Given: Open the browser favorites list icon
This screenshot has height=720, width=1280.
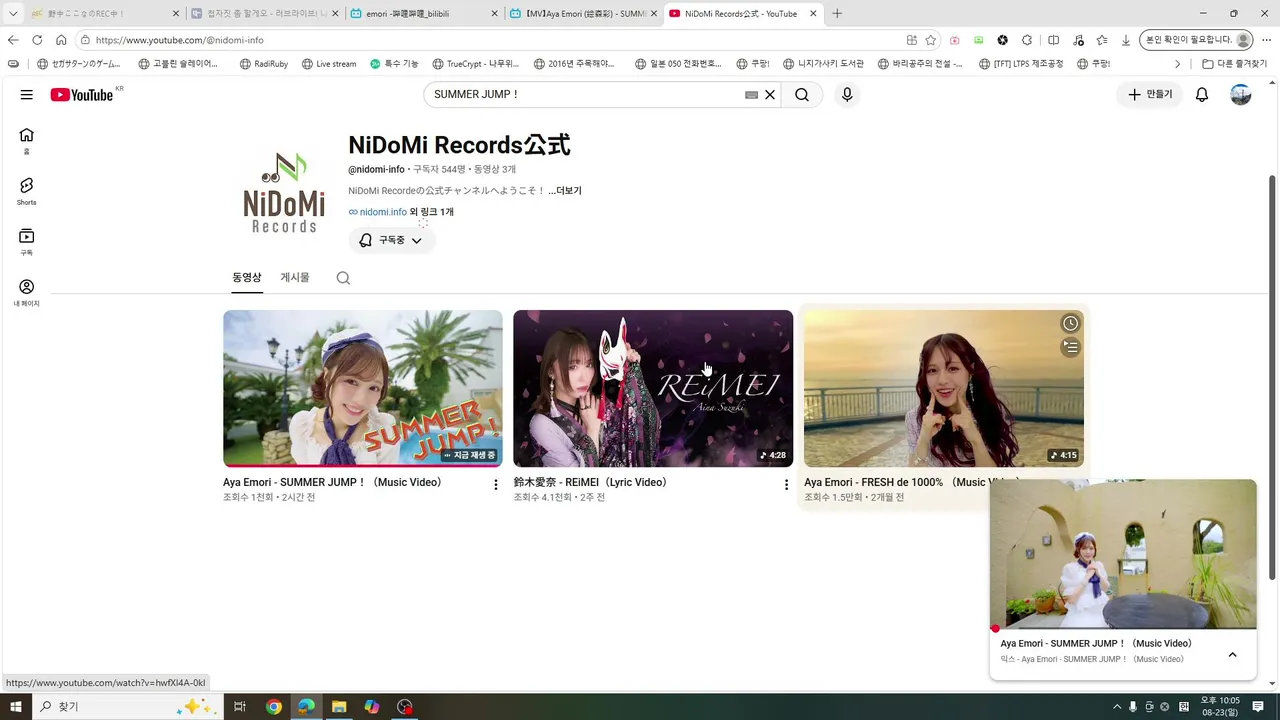Looking at the screenshot, I should tap(1102, 40).
